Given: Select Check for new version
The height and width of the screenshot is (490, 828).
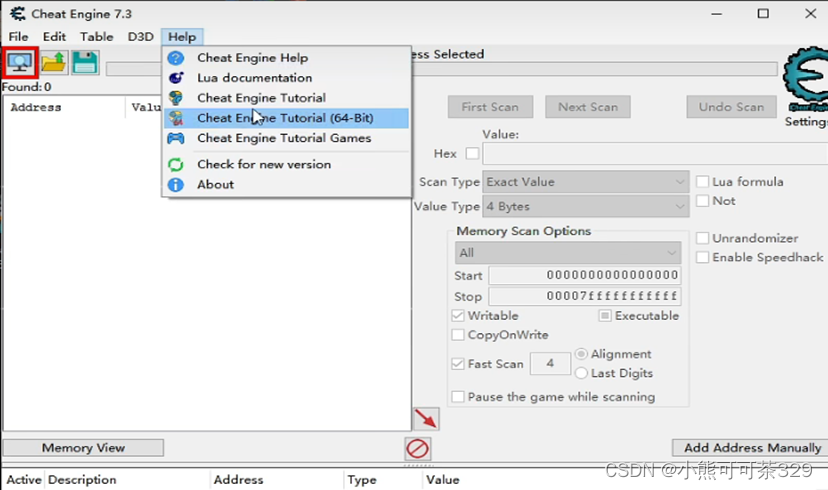Looking at the screenshot, I should click(x=286, y=165).
